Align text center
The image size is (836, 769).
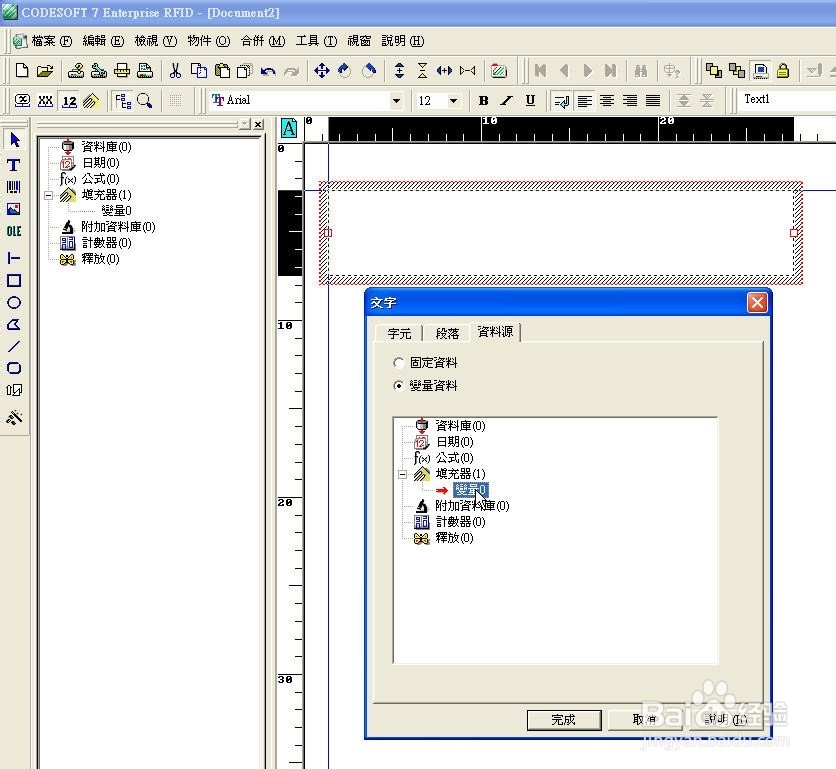607,100
